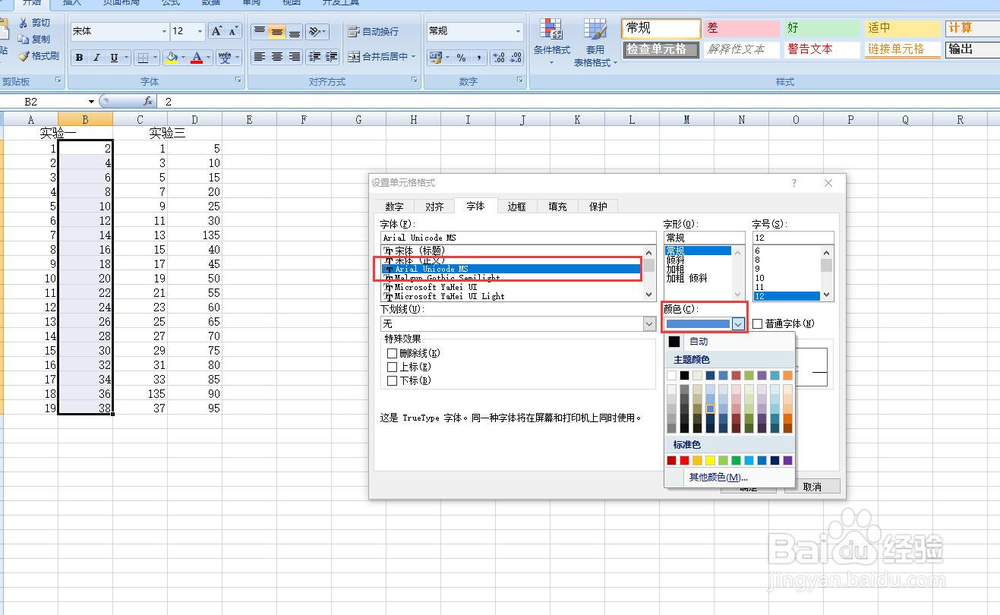Click the align text right icon
This screenshot has width=1000, height=615.
point(294,57)
